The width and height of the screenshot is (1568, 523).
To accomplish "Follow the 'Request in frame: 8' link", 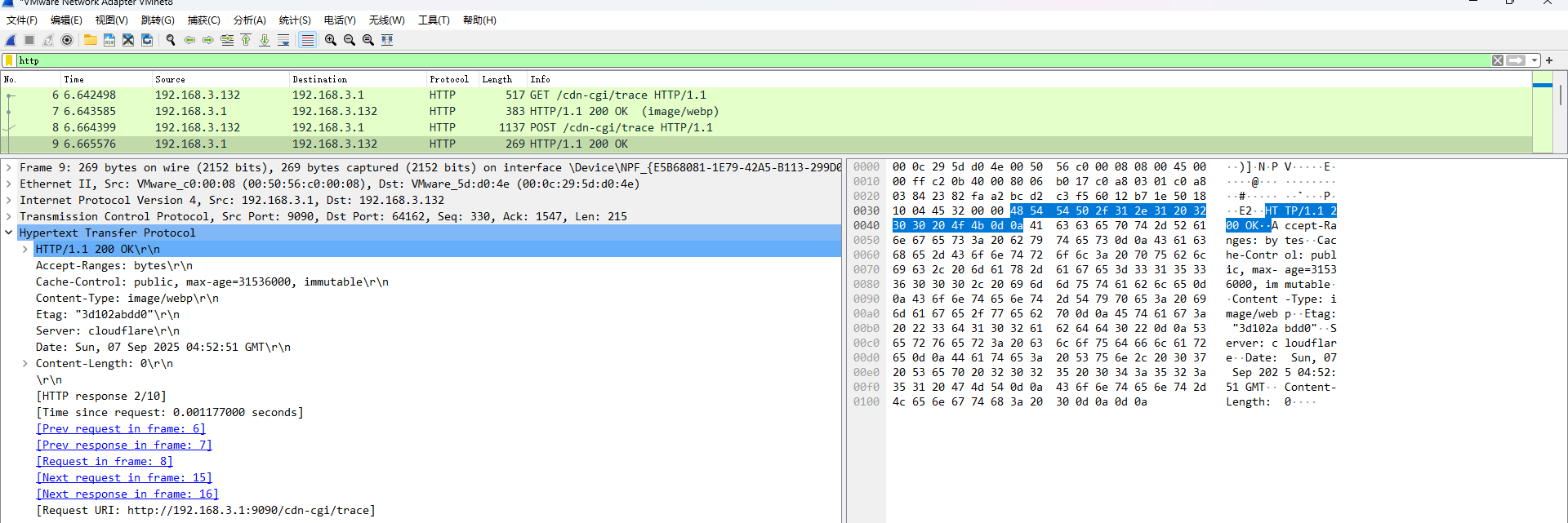I will tap(105, 461).
